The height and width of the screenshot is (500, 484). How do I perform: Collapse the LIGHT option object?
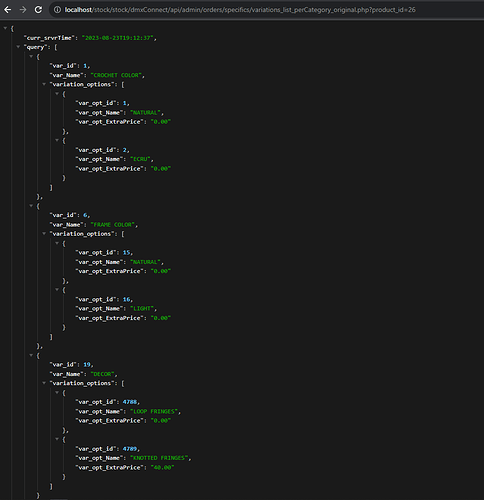tap(57, 289)
